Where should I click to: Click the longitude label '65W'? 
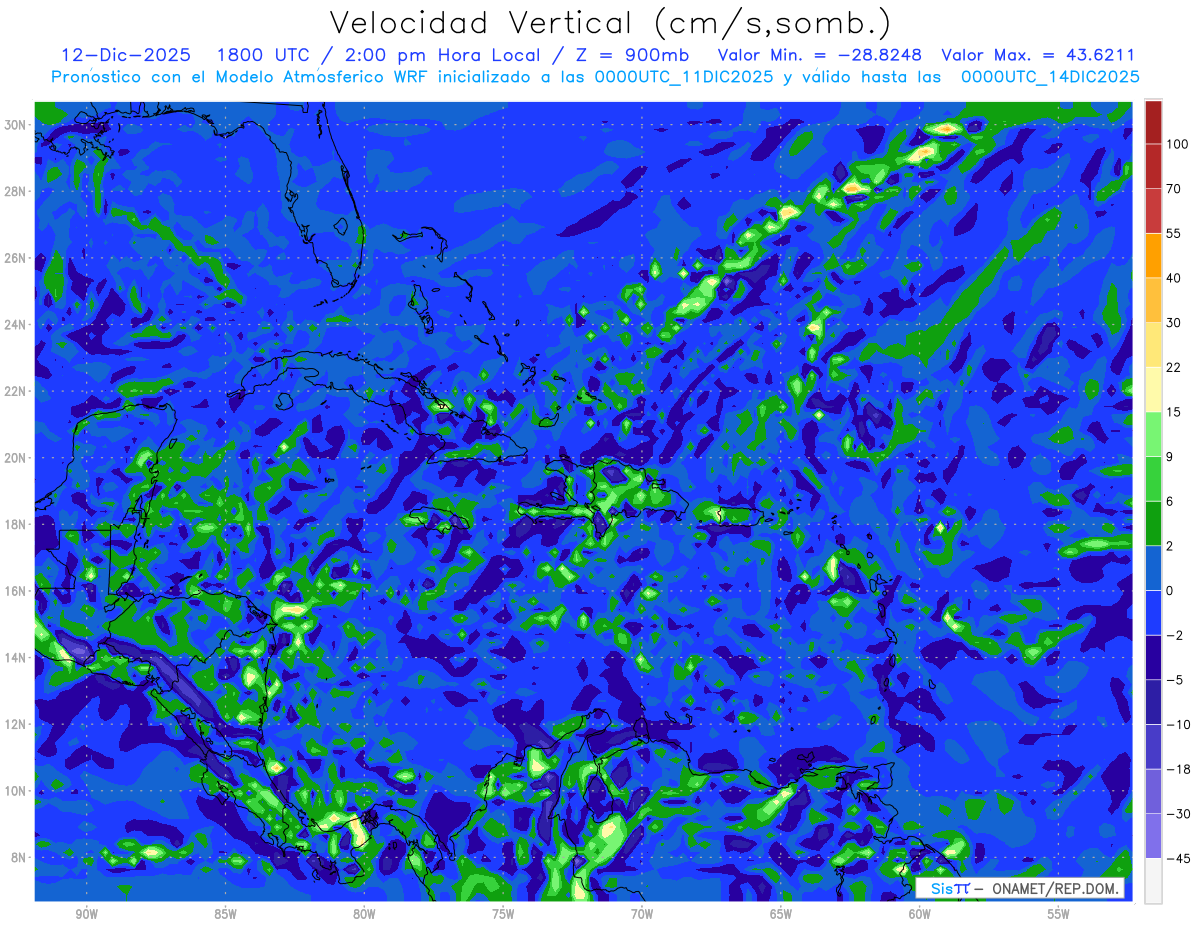click(x=781, y=914)
